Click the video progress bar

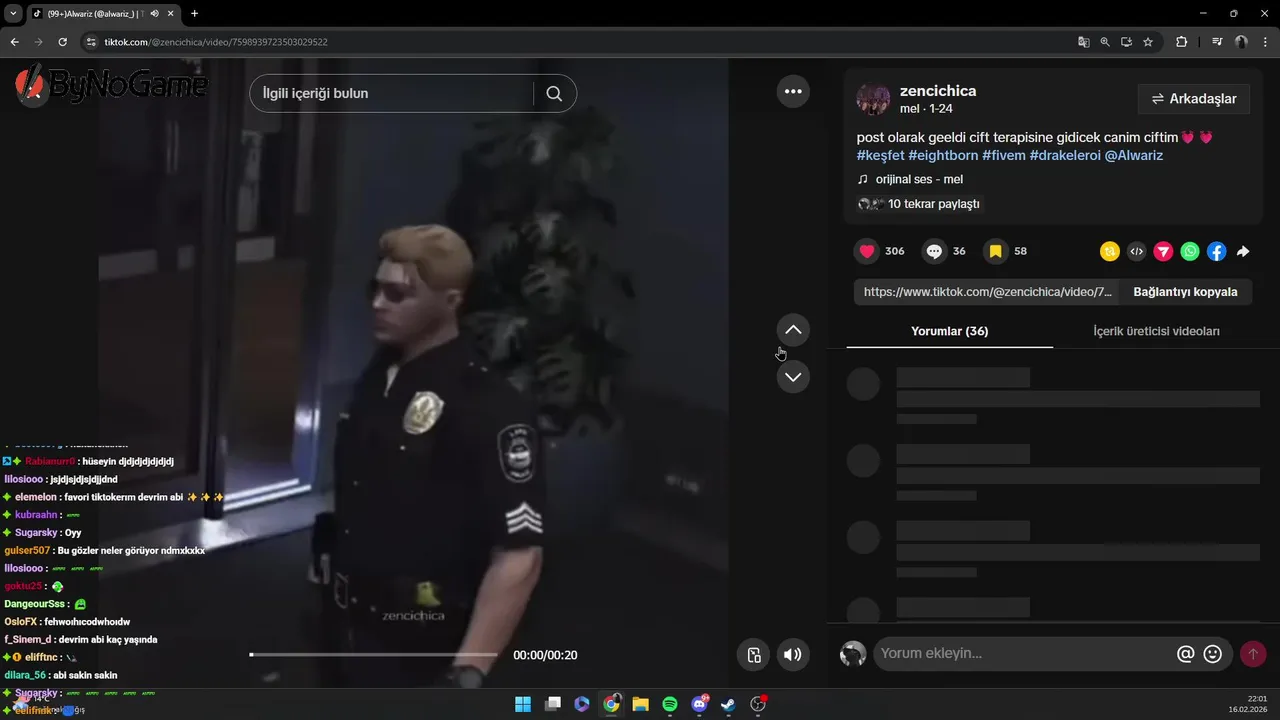(x=373, y=655)
